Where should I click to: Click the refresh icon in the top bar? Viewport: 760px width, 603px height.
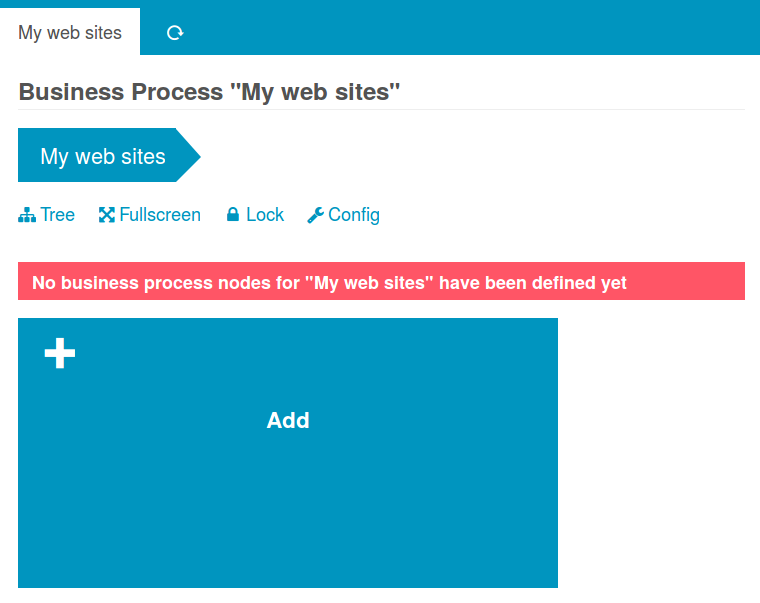click(175, 33)
